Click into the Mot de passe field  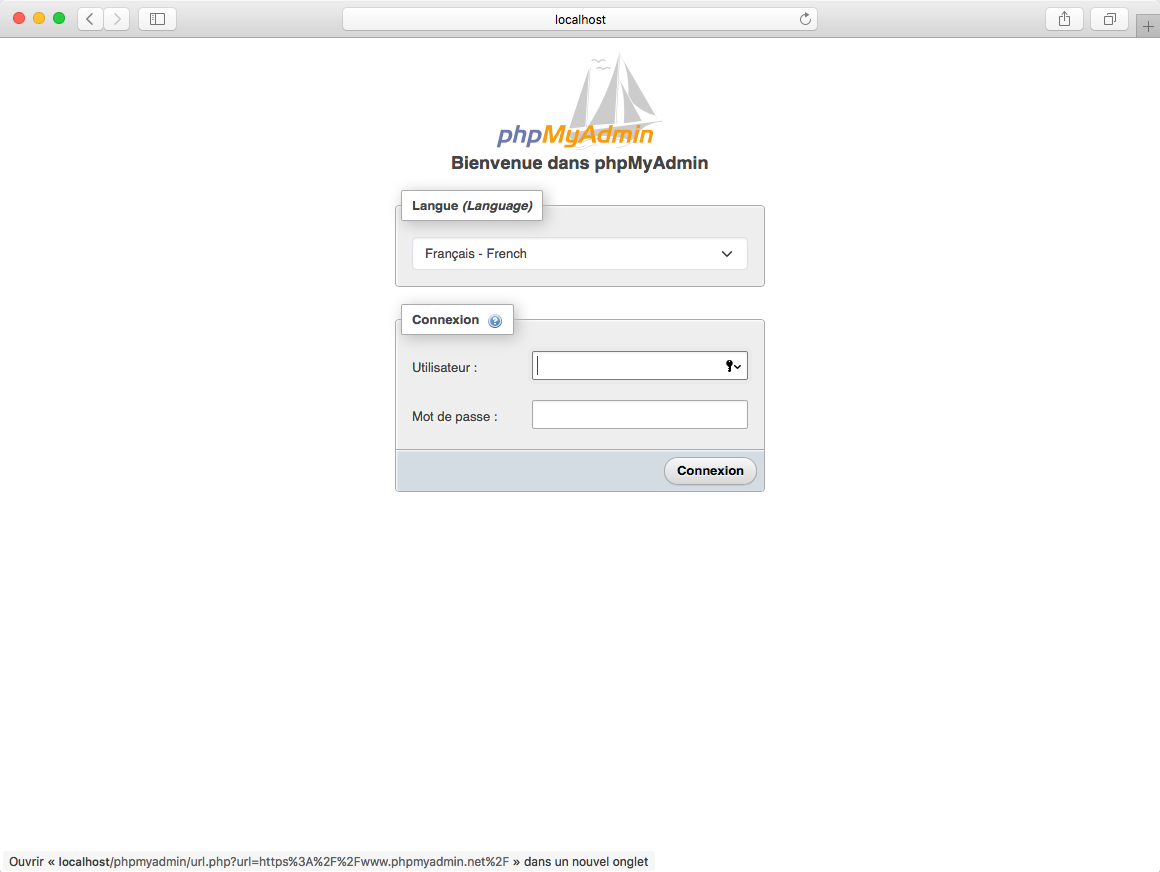tap(639, 415)
